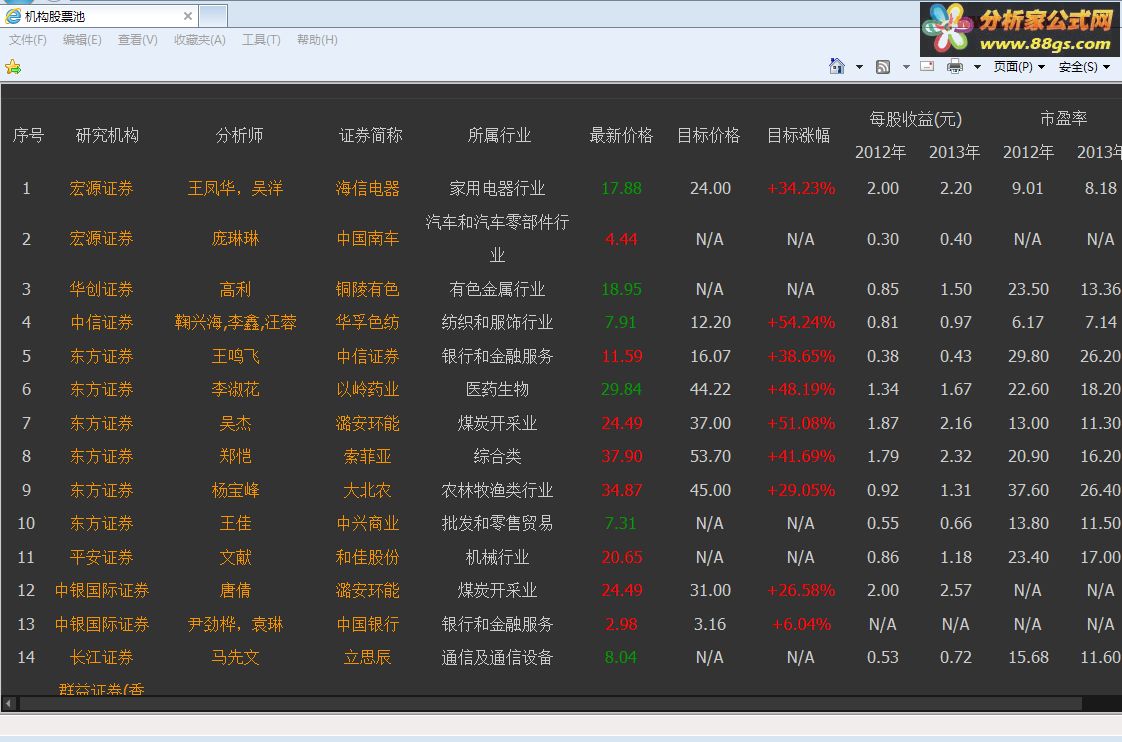Viewport: 1122px width, 742px height.
Task: Open the 文件(F) menu
Action: coord(27,40)
